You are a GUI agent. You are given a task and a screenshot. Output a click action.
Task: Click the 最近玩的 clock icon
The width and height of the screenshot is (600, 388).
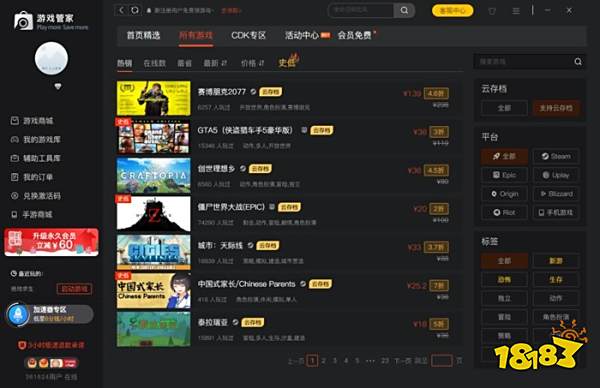point(13,274)
